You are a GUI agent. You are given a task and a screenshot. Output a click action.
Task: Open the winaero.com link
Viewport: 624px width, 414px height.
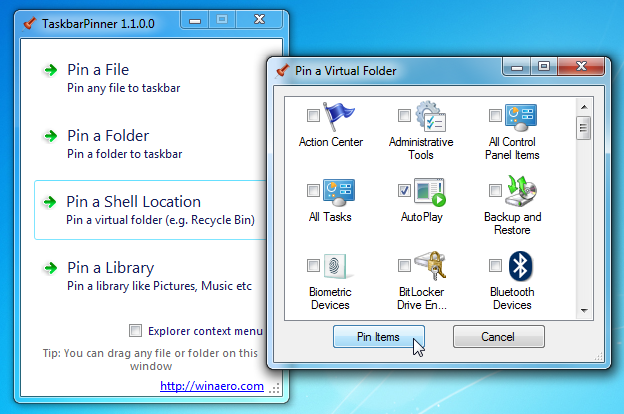click(x=212, y=386)
